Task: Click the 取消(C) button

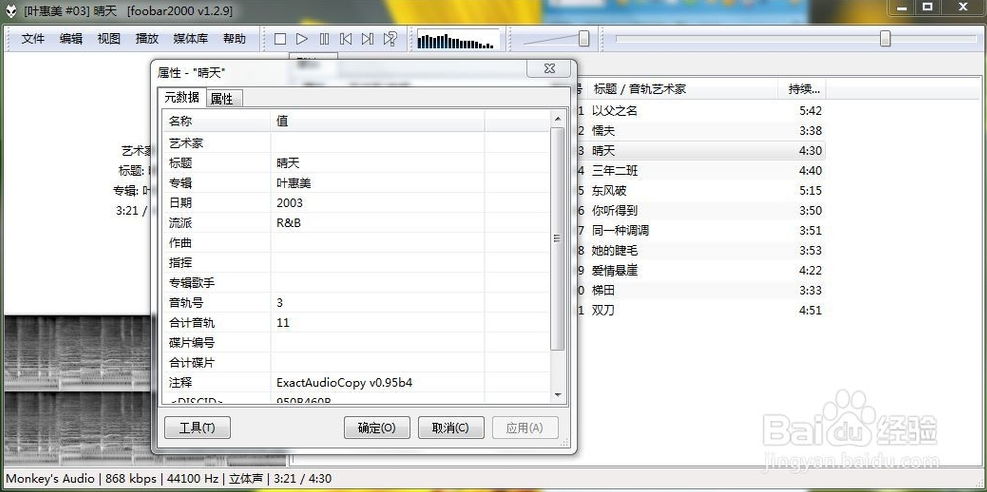Action: (x=451, y=428)
